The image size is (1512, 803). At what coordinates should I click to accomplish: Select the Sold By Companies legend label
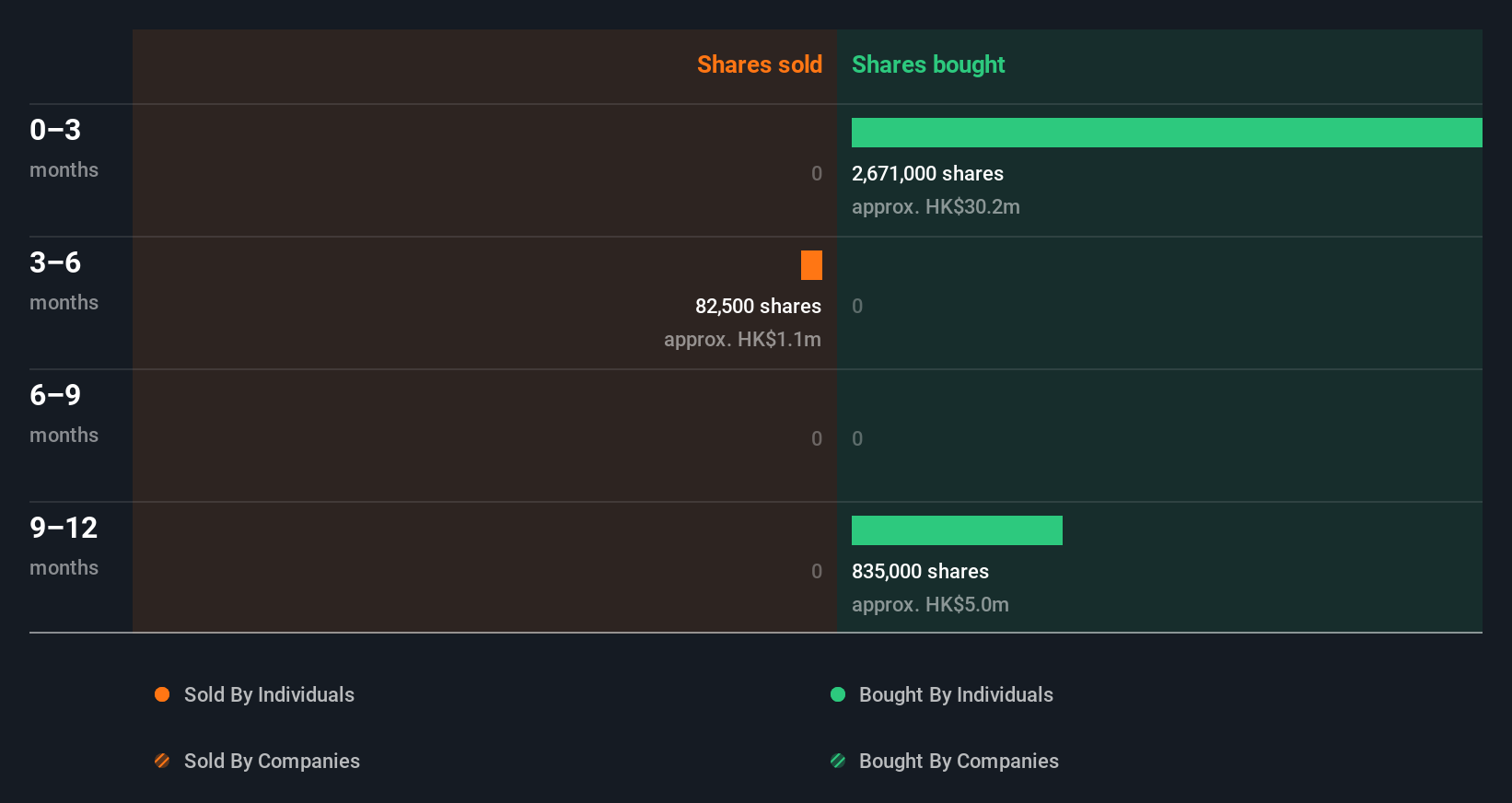point(272,761)
